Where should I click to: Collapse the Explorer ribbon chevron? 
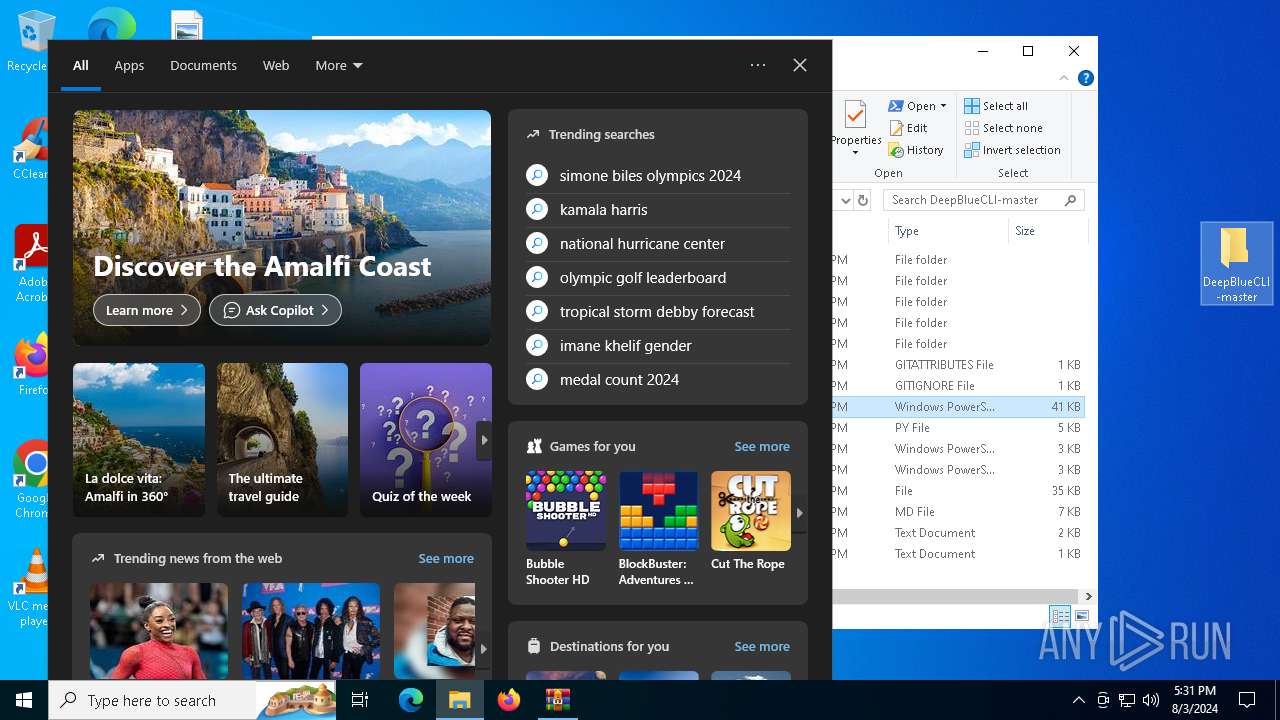(1064, 78)
